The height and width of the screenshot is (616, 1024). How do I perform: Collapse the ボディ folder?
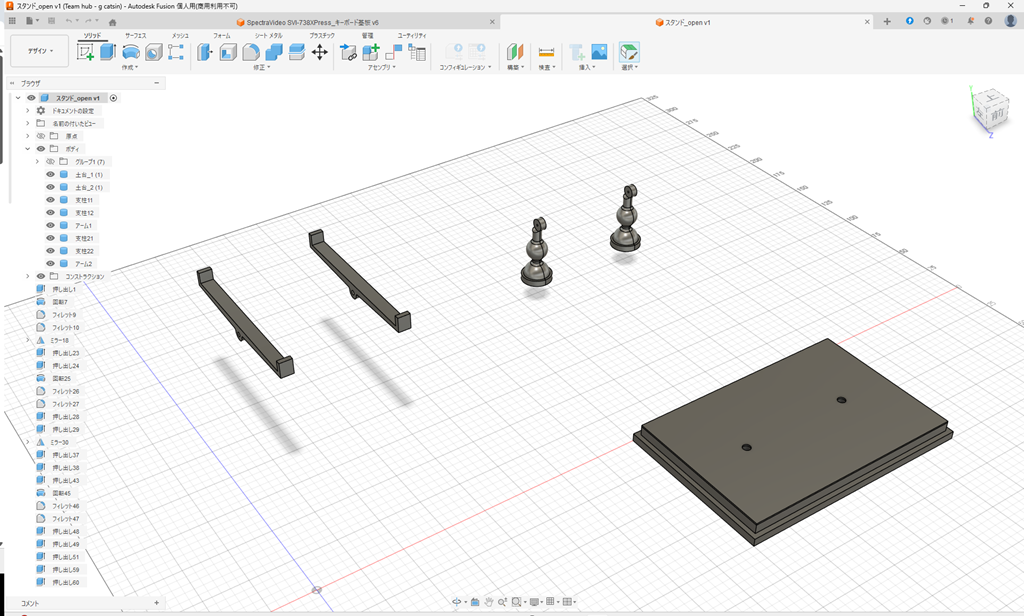pos(27,148)
